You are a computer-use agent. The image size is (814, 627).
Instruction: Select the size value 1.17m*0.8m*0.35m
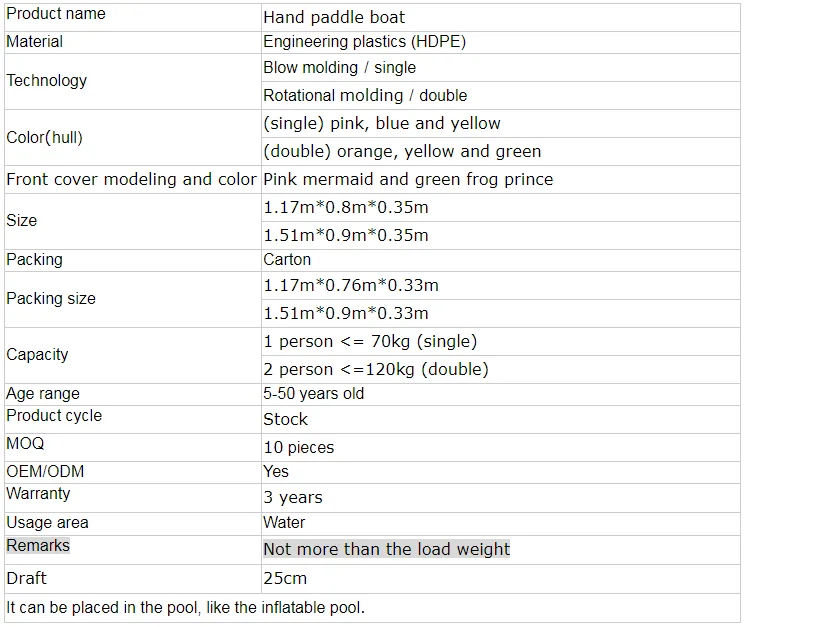346,208
